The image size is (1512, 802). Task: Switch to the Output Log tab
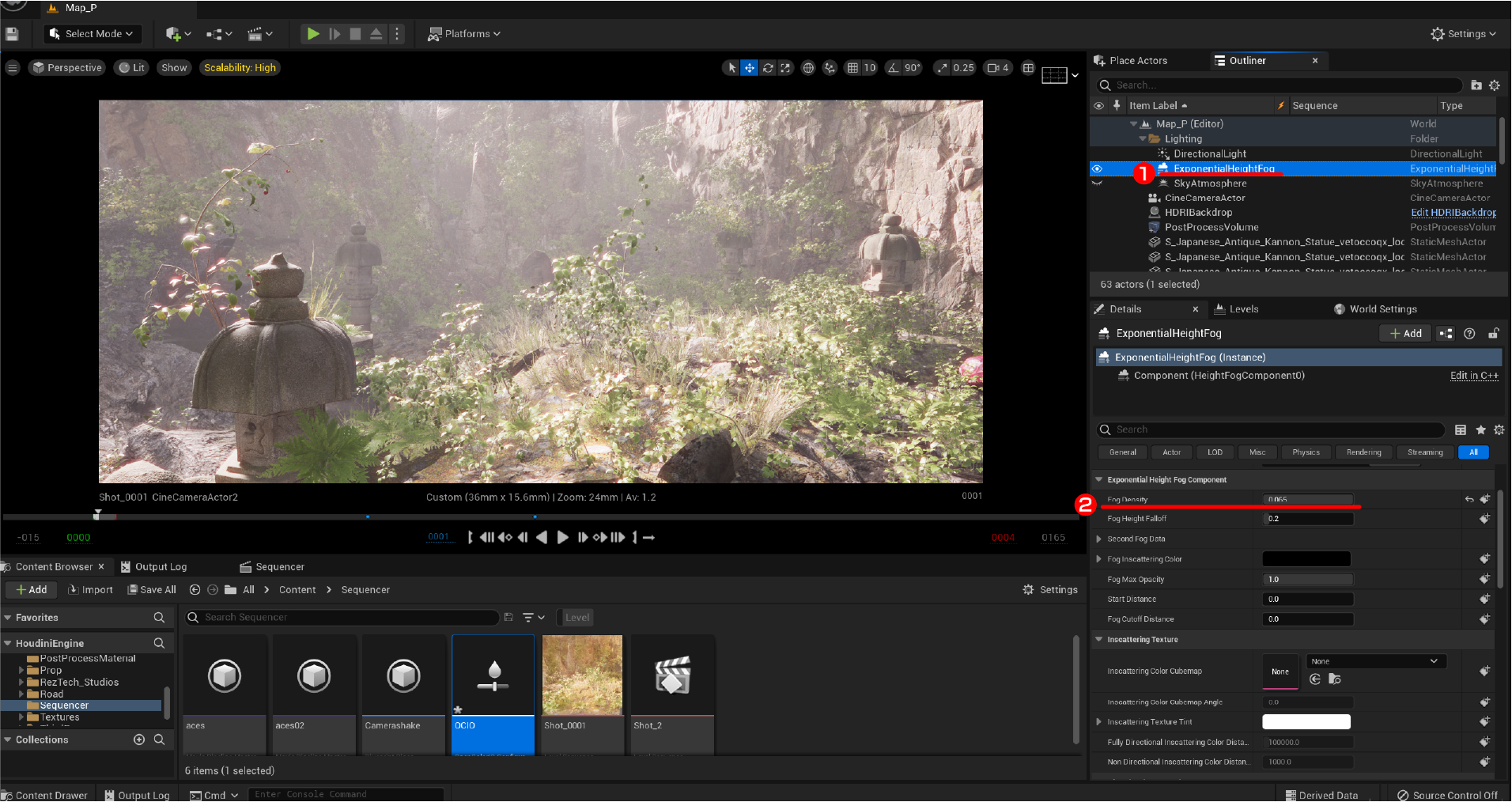161,566
